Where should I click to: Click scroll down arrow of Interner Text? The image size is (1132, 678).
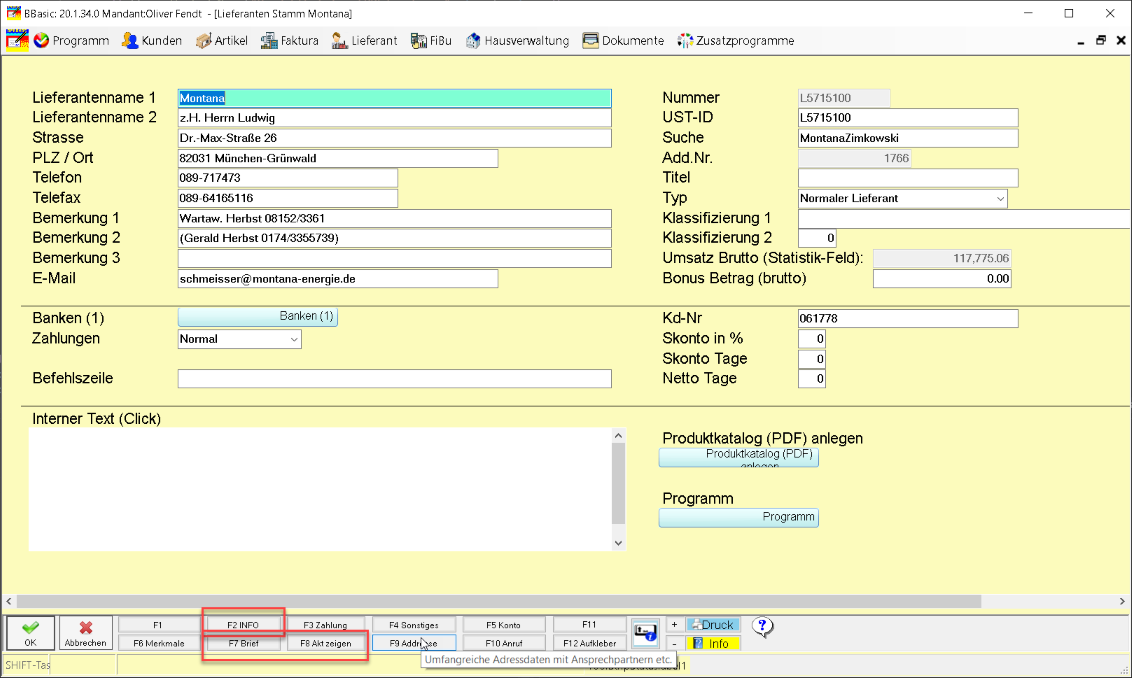(618, 543)
